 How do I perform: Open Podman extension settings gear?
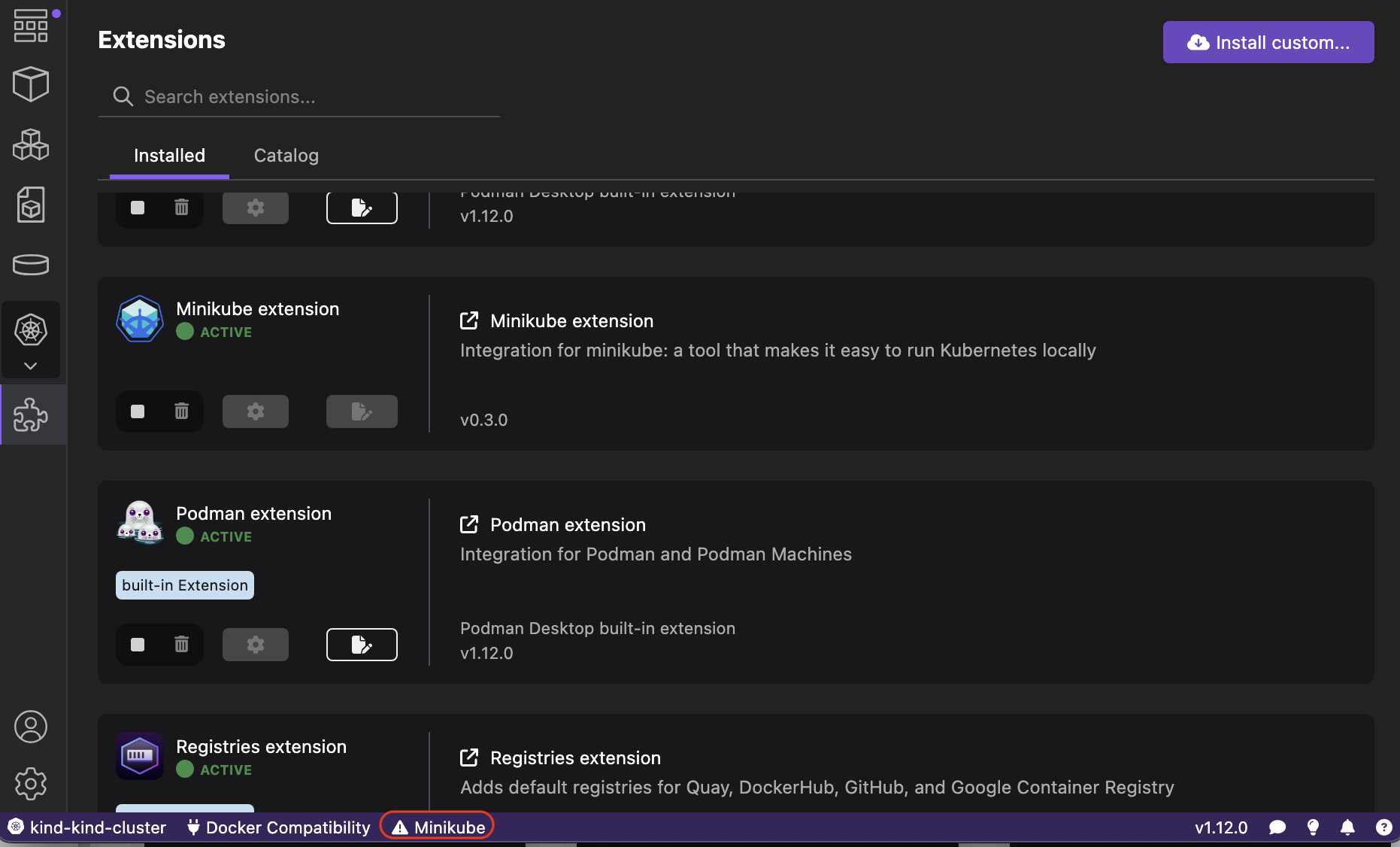[256, 645]
